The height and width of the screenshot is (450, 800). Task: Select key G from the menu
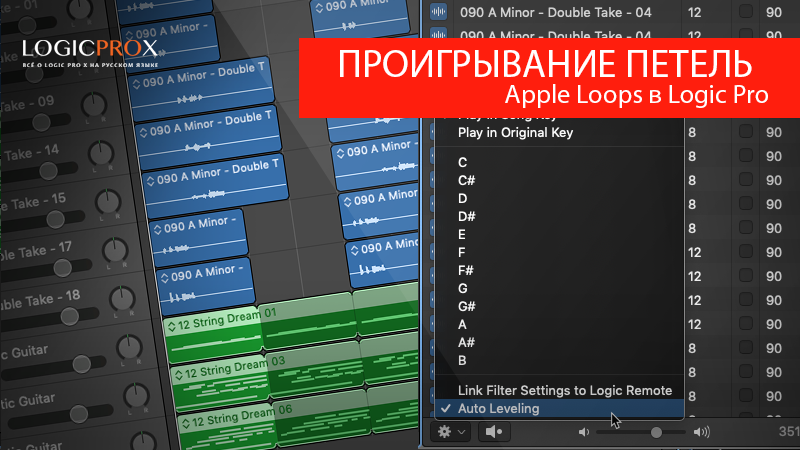(462, 289)
